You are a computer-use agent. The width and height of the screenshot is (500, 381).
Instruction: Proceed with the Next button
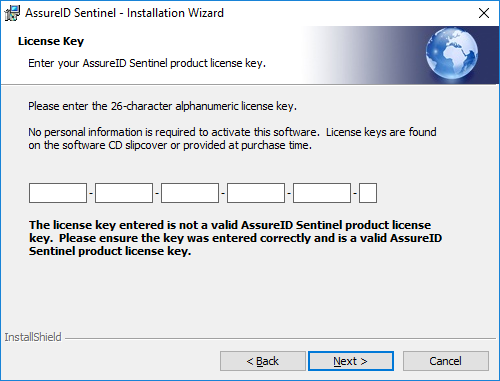[351, 361]
